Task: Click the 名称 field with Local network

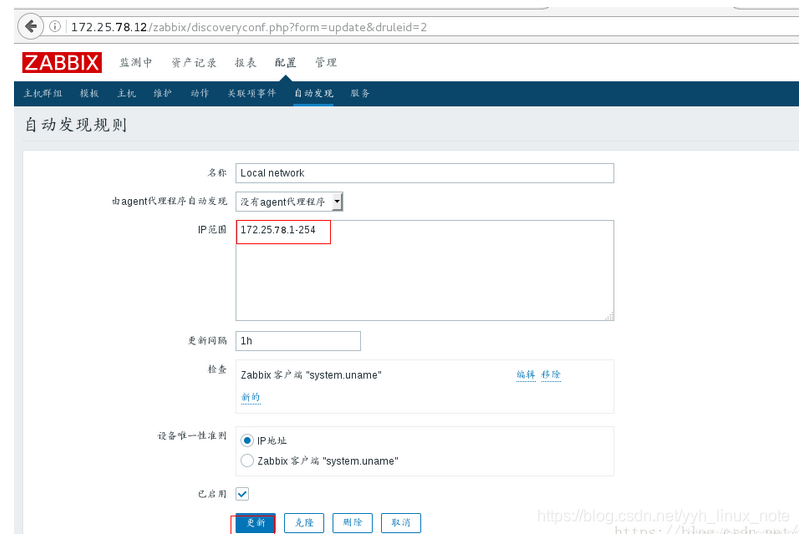Action: pos(424,173)
